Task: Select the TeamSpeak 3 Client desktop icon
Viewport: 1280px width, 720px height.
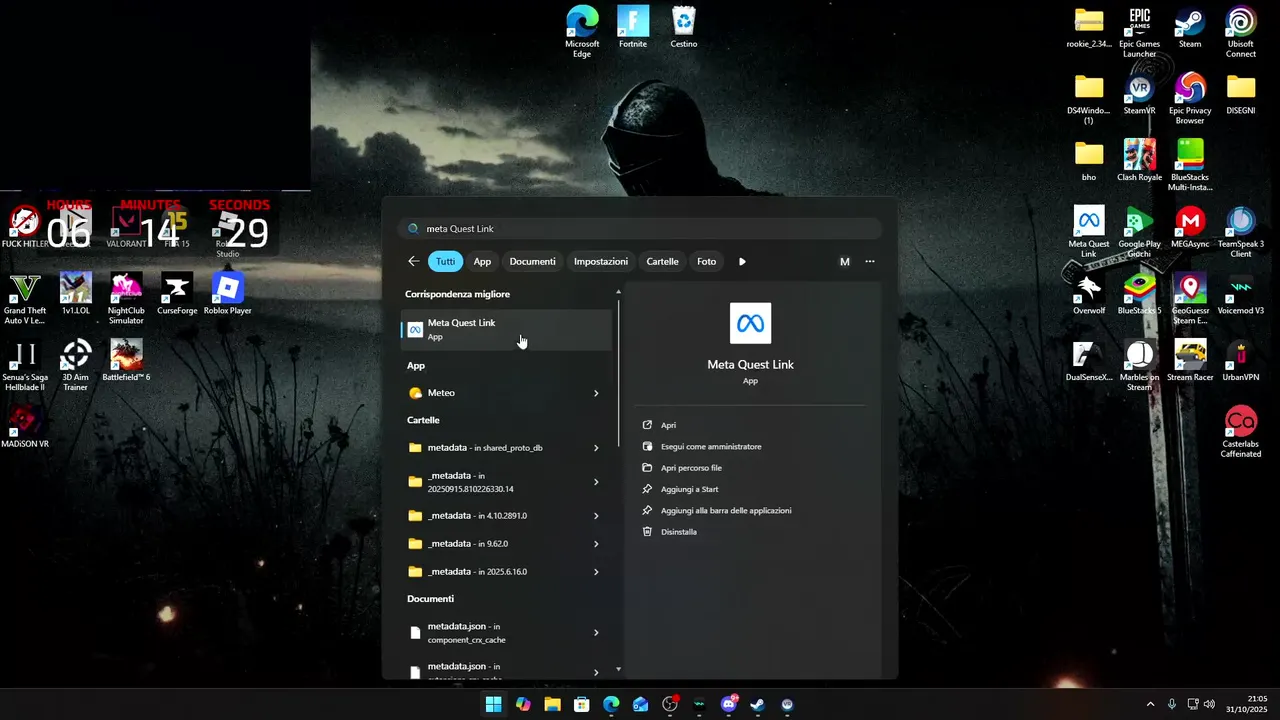Action: tap(1241, 232)
